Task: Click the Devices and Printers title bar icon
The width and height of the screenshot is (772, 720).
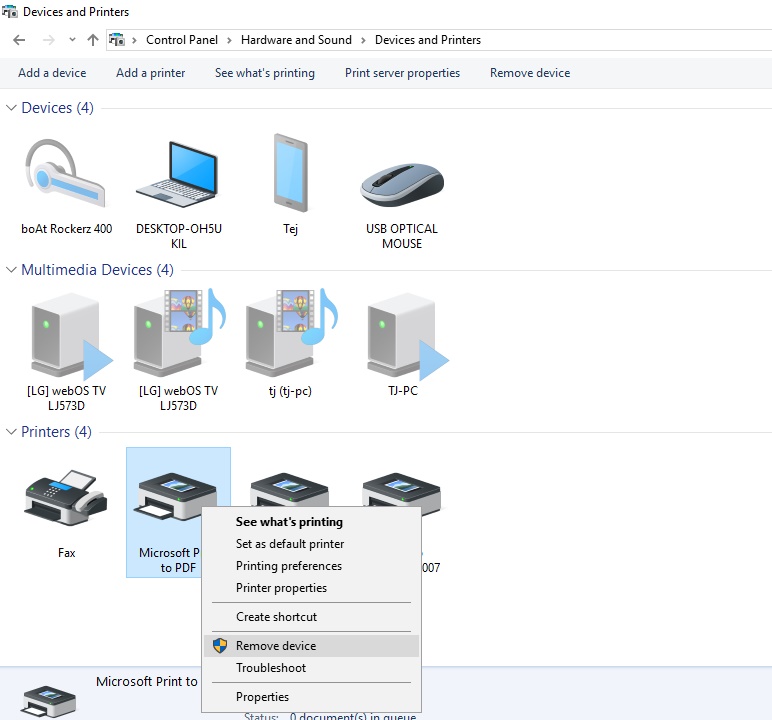Action: [10, 11]
